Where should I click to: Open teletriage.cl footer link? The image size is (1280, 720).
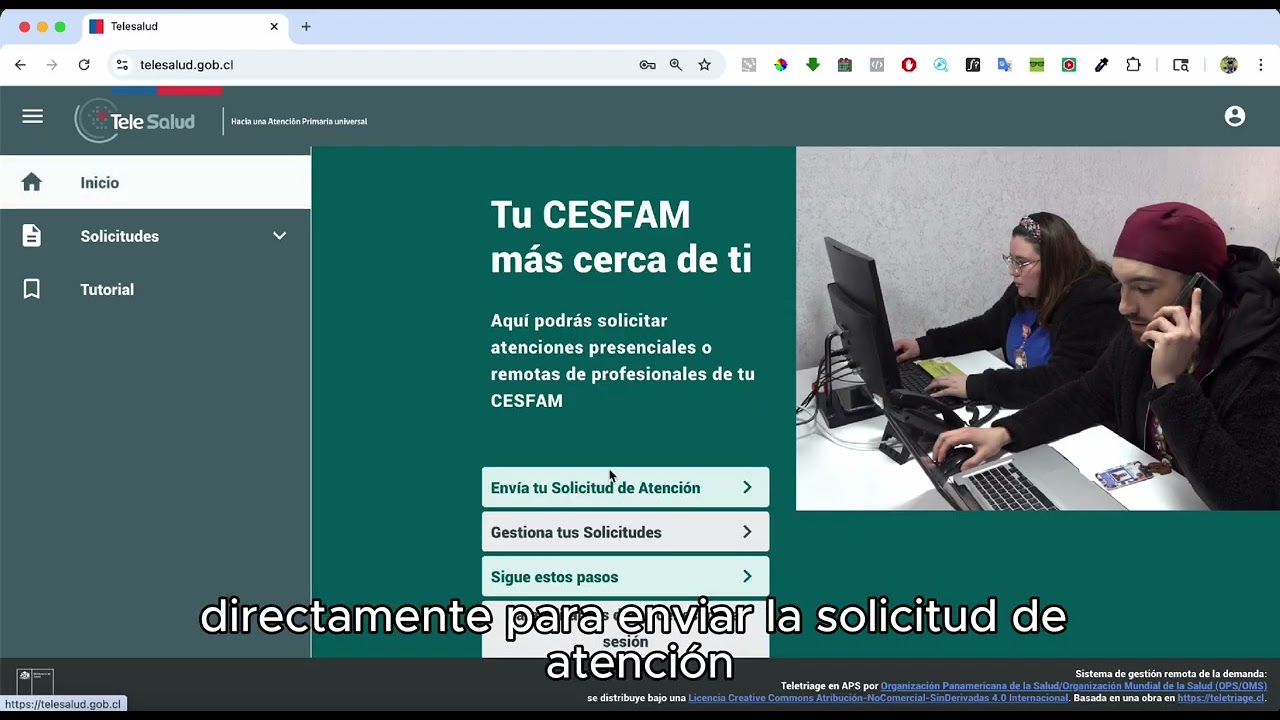tap(1221, 698)
